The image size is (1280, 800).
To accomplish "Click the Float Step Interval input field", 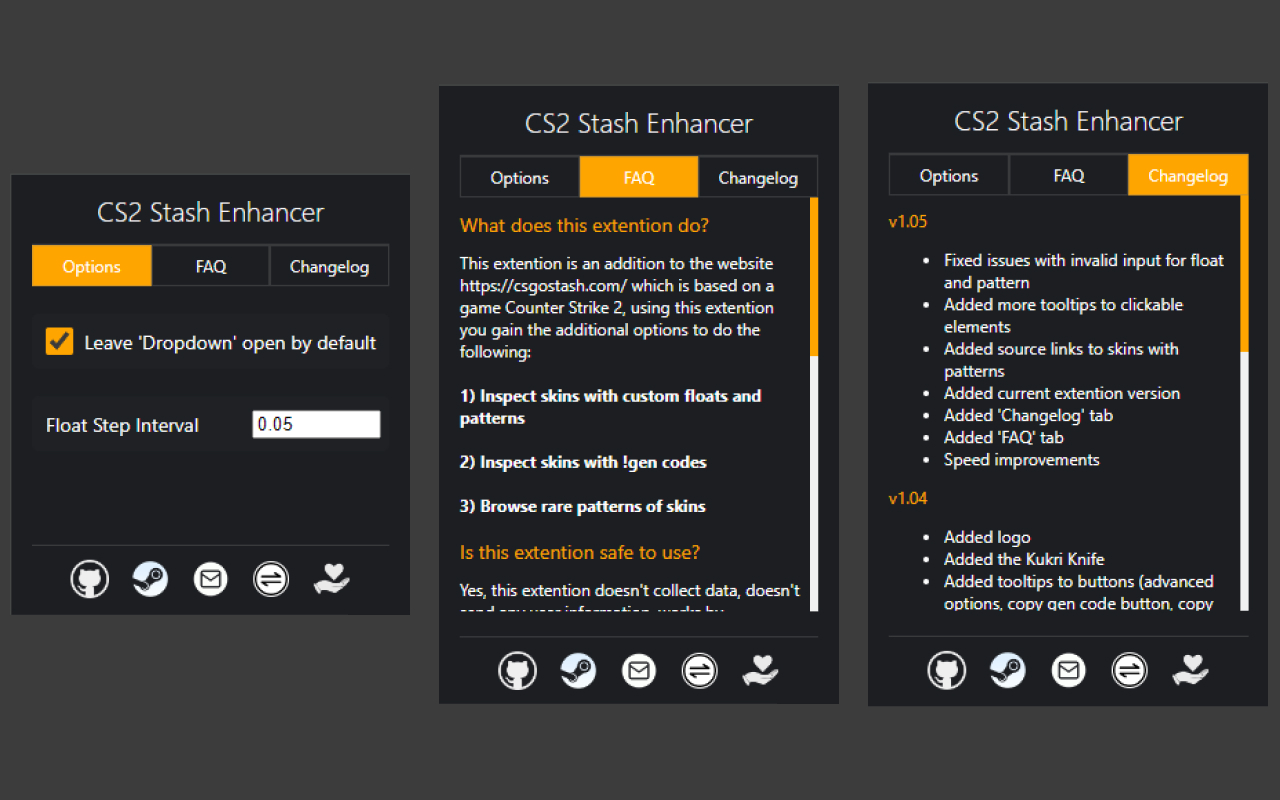I will (316, 424).
